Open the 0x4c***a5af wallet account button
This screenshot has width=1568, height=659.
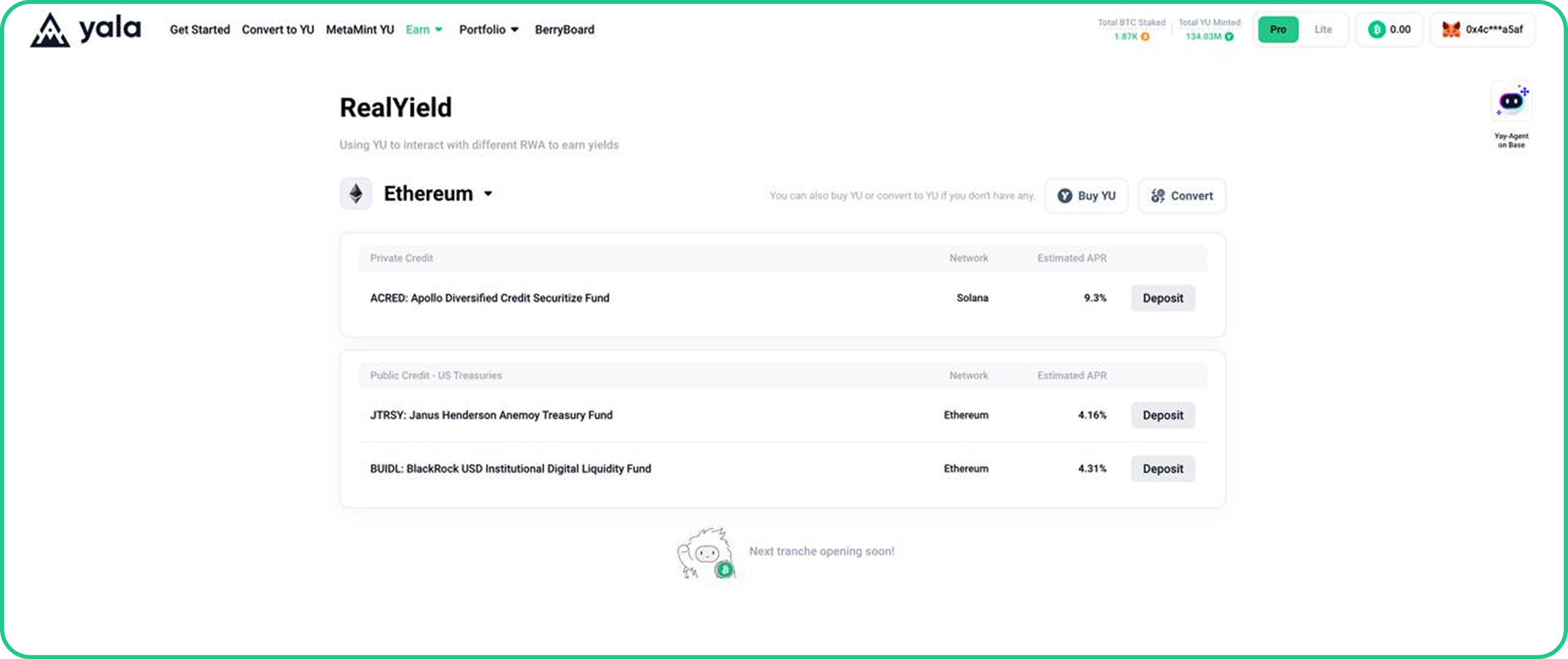(x=1483, y=30)
